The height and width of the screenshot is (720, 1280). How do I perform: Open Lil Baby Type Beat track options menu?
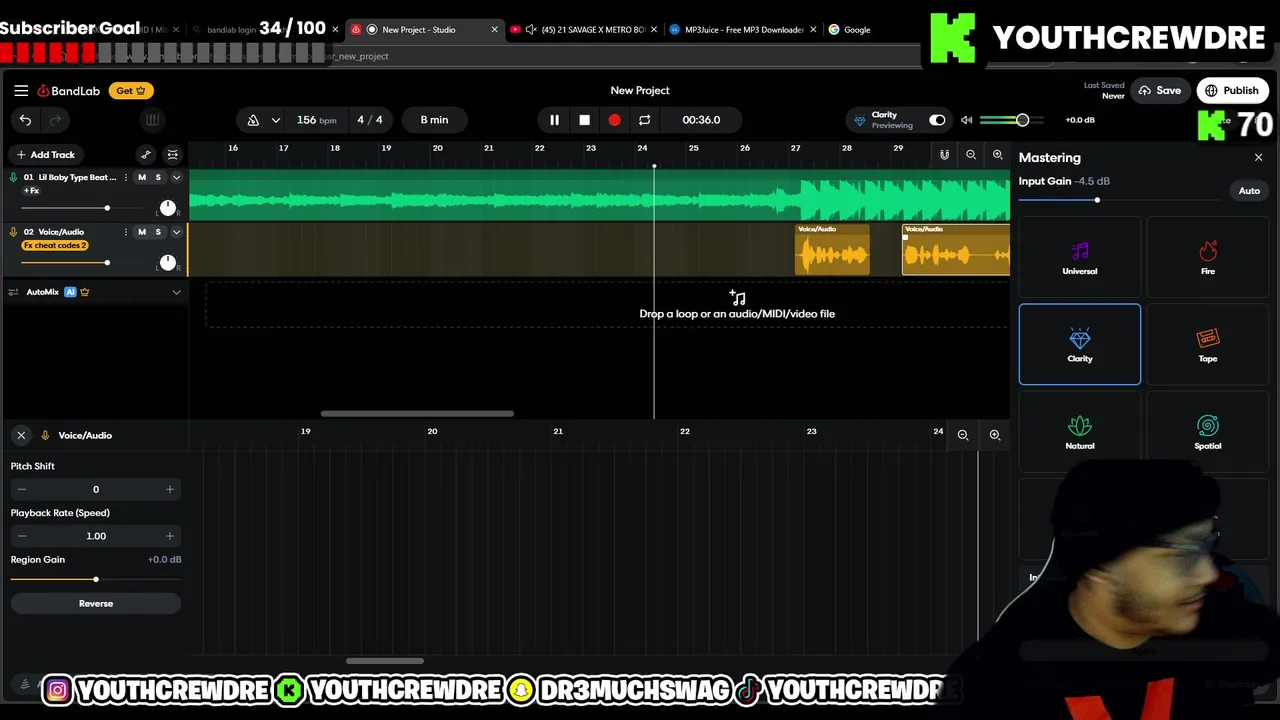tap(126, 178)
